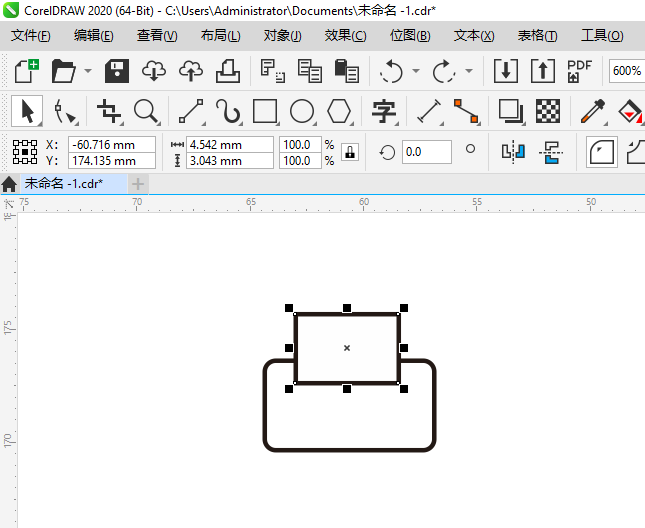Open the redo history dropdown

[x=469, y=71]
